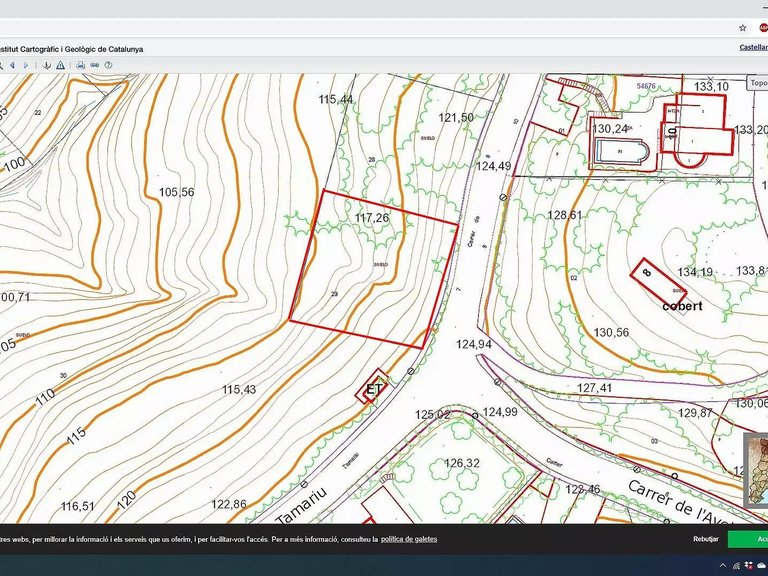Screen dimensions: 768x576
Task: Go to next map view arrow
Action: [x=26, y=65]
